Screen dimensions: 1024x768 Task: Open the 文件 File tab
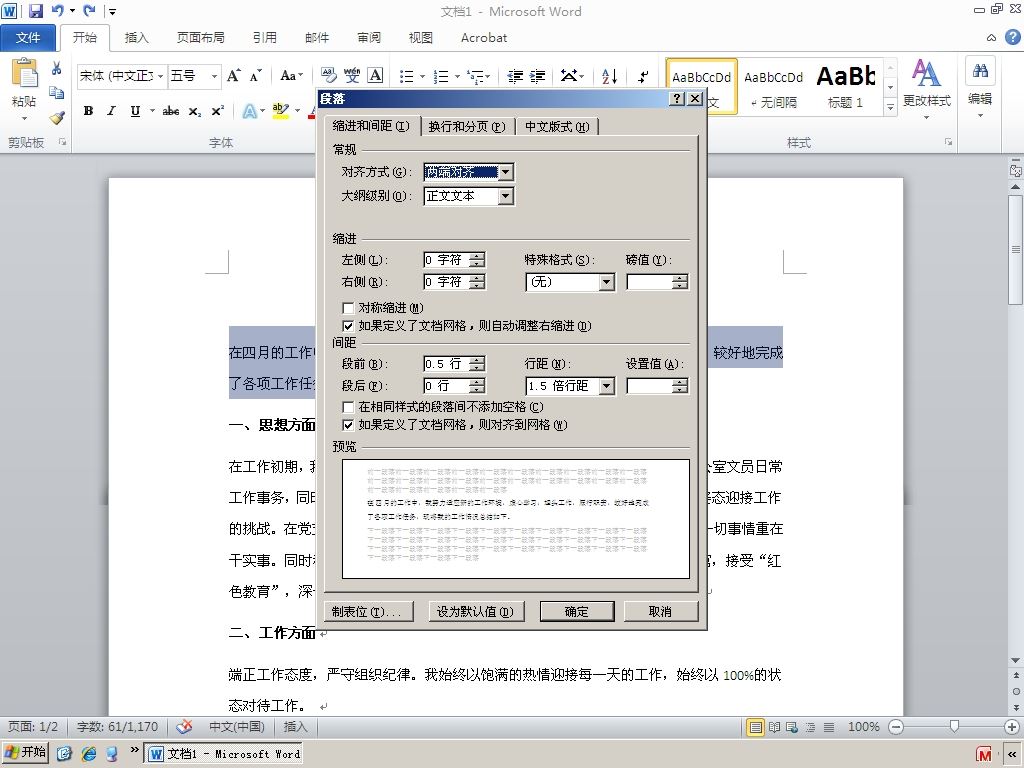[x=27, y=38]
